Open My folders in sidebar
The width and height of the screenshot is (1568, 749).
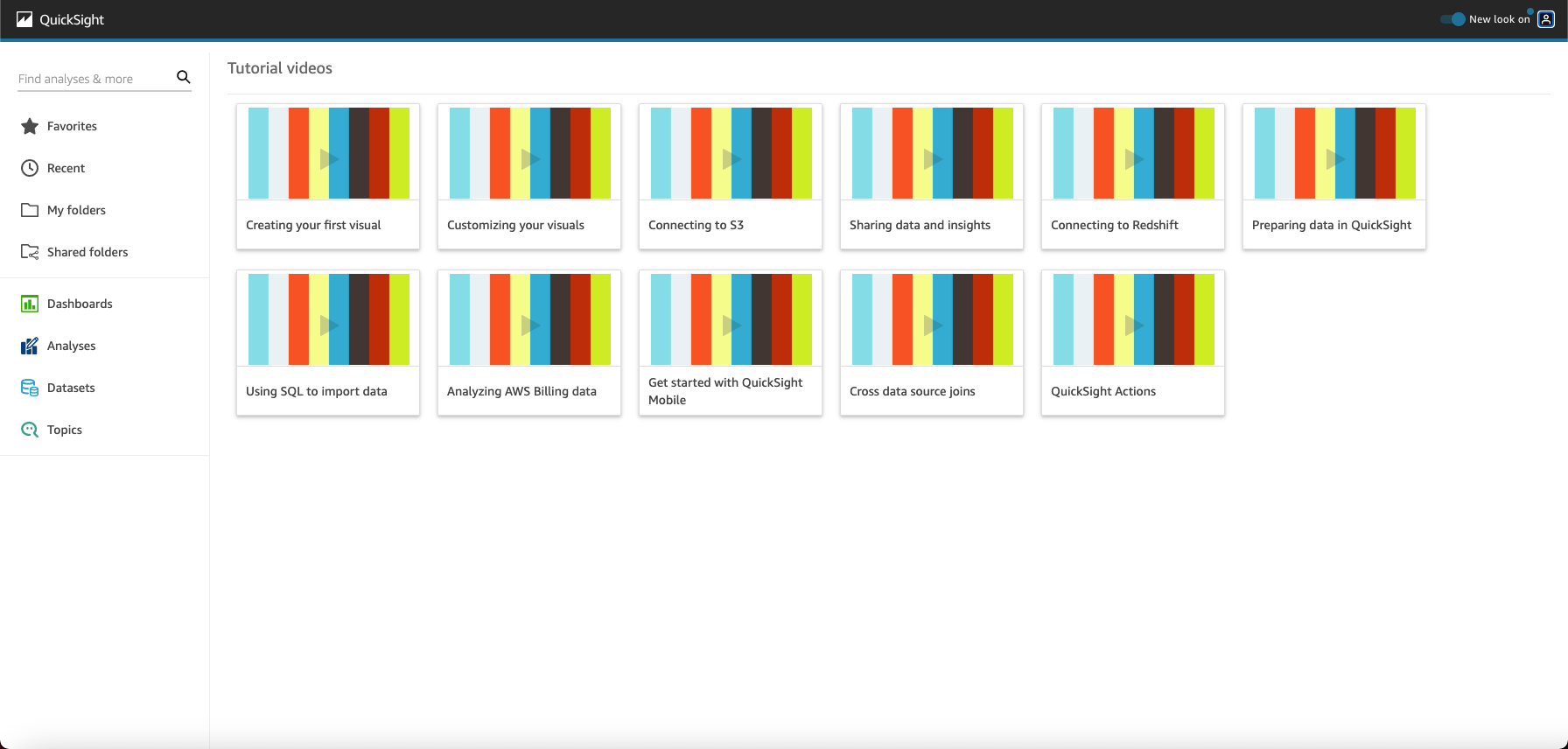pyautogui.click(x=76, y=210)
